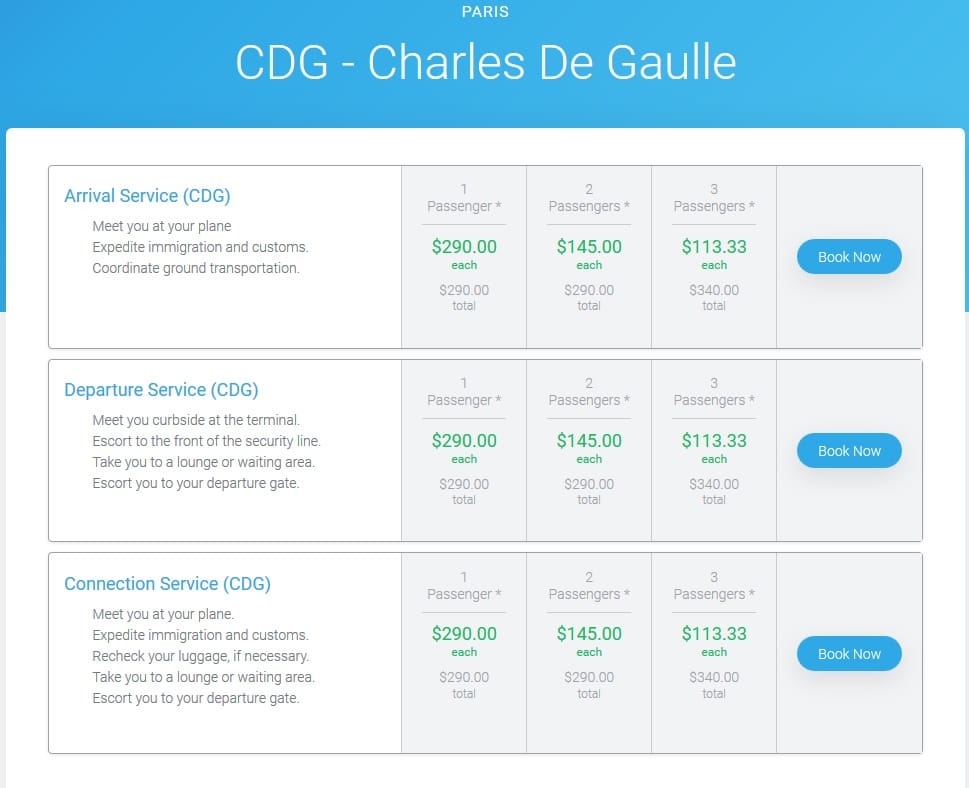Select 1 Passenger price for Departure Service
This screenshot has height=788, width=969.
coord(464,441)
